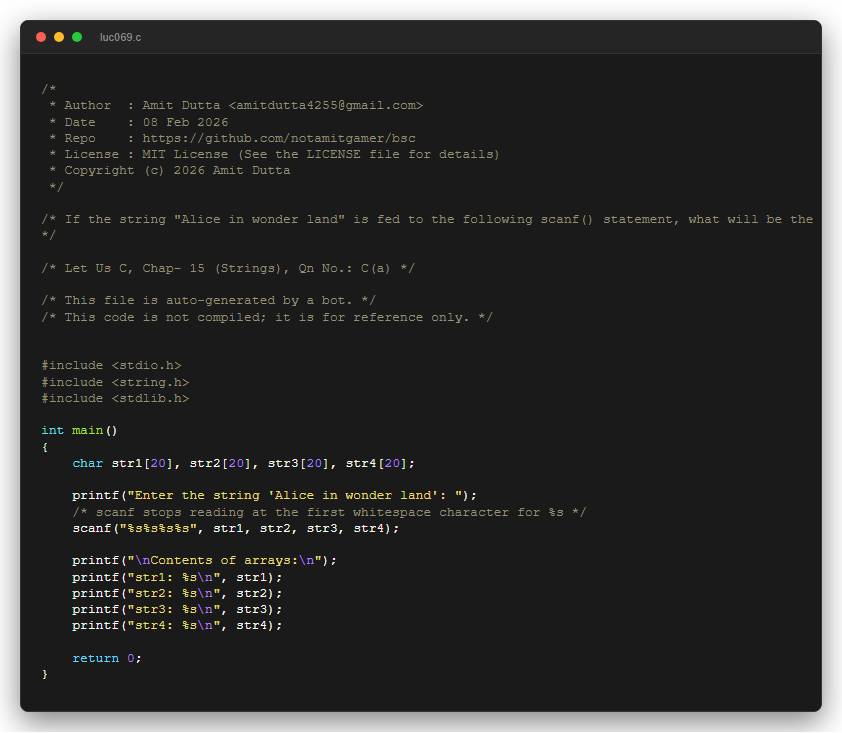Click the printf 'Contents of arrays' line
842x733 pixels.
click(205, 560)
